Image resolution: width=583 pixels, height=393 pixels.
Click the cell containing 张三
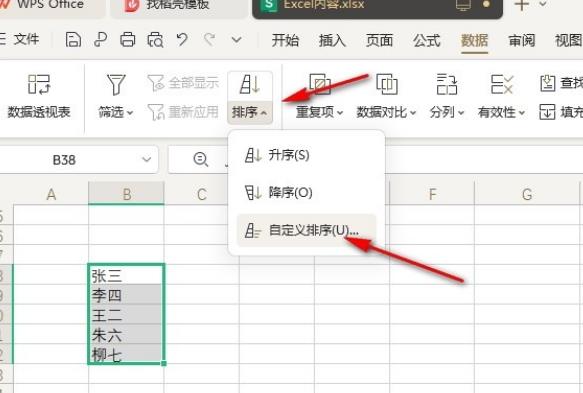tap(126, 275)
